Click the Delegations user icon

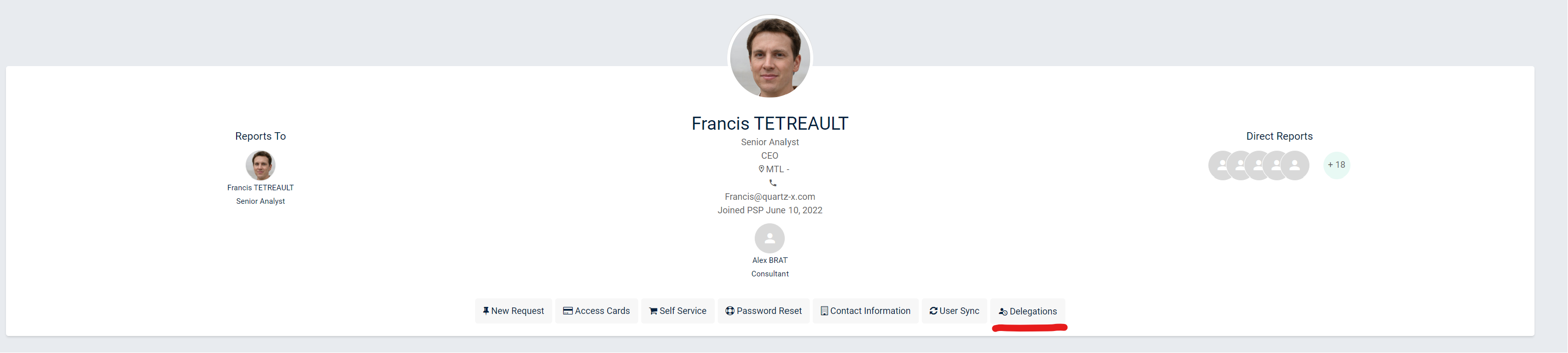[x=1003, y=311]
